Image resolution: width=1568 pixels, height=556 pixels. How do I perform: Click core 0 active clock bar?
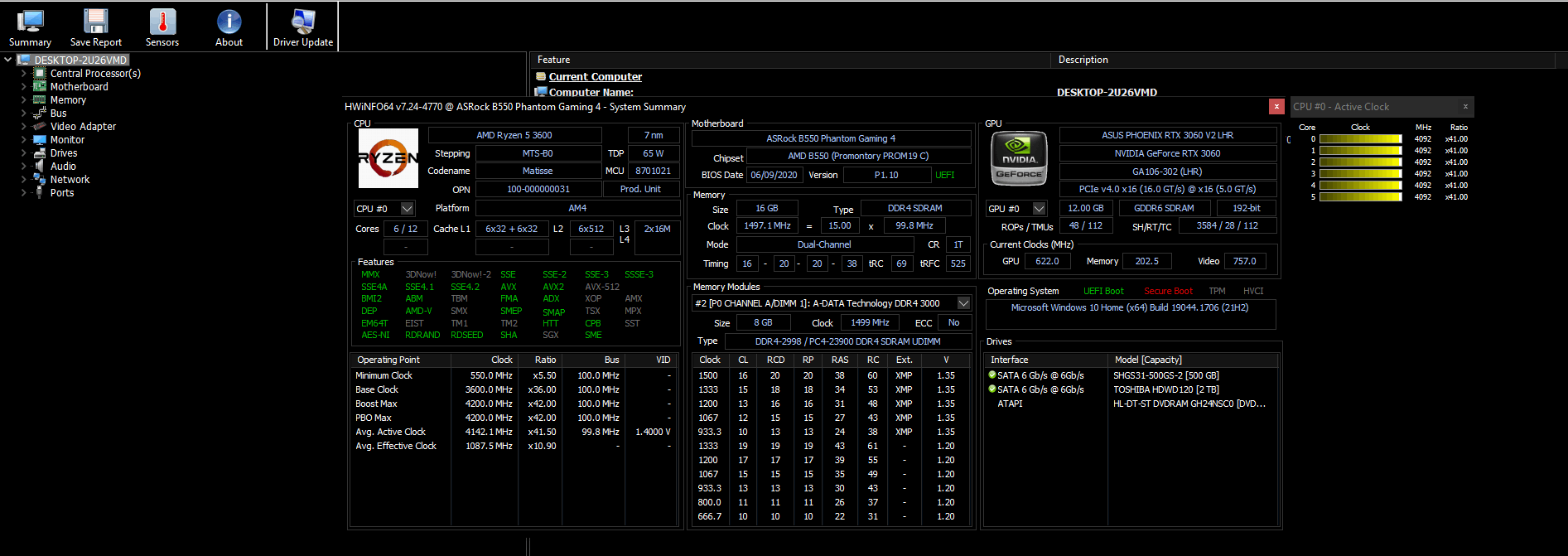tap(1360, 139)
